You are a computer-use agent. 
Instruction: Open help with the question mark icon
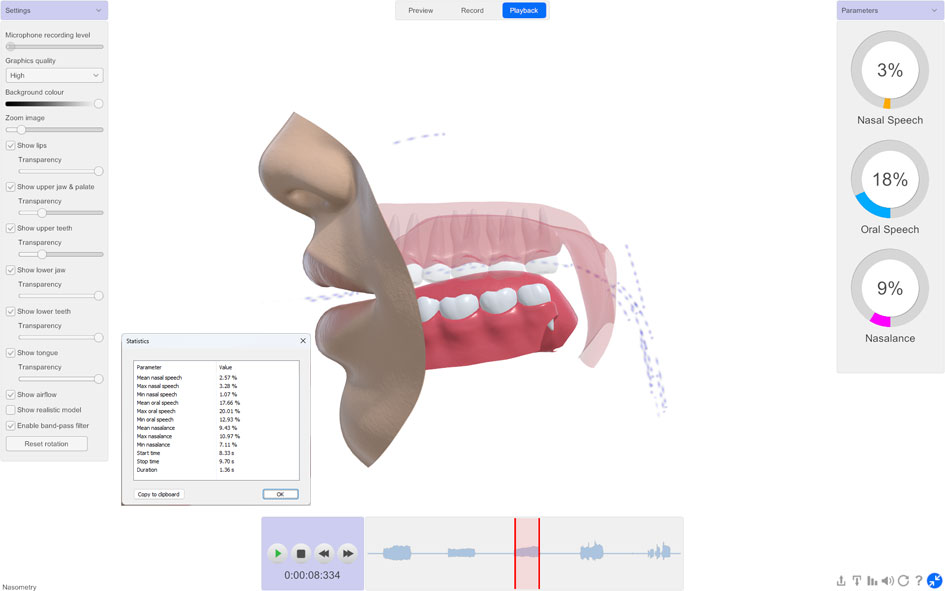918,581
